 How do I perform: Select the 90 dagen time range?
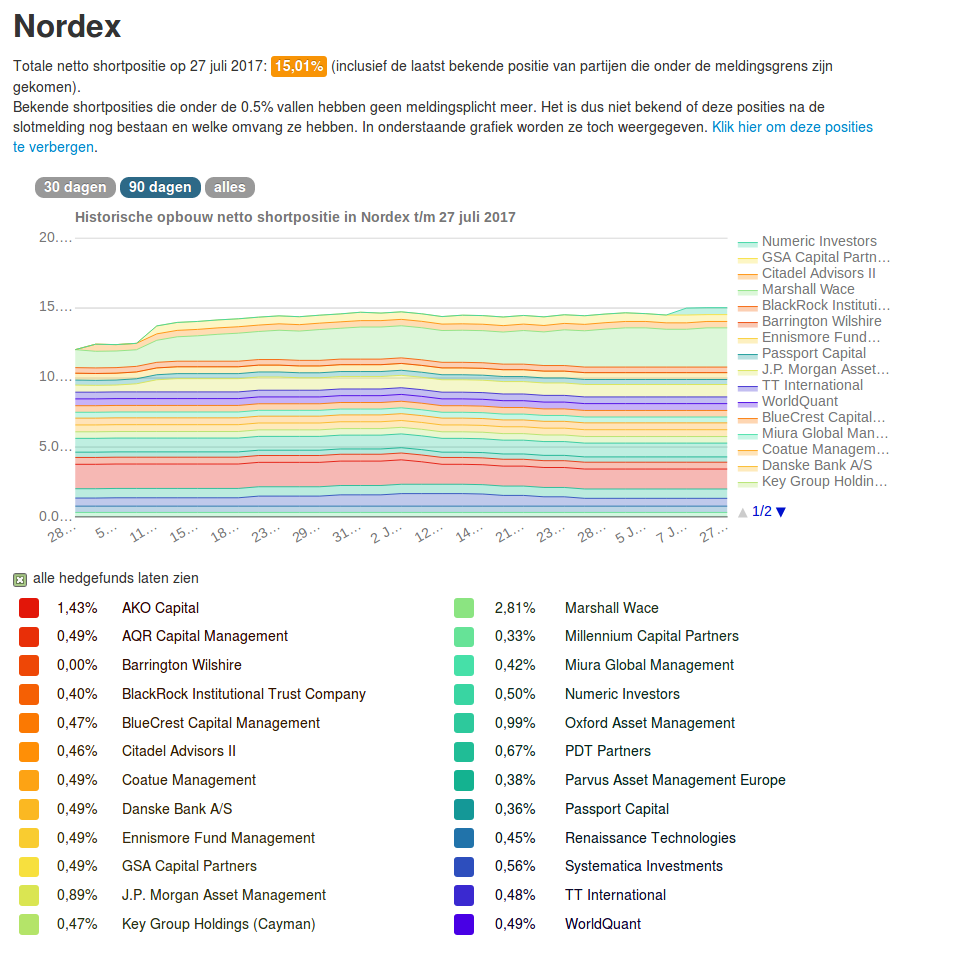pos(160,187)
